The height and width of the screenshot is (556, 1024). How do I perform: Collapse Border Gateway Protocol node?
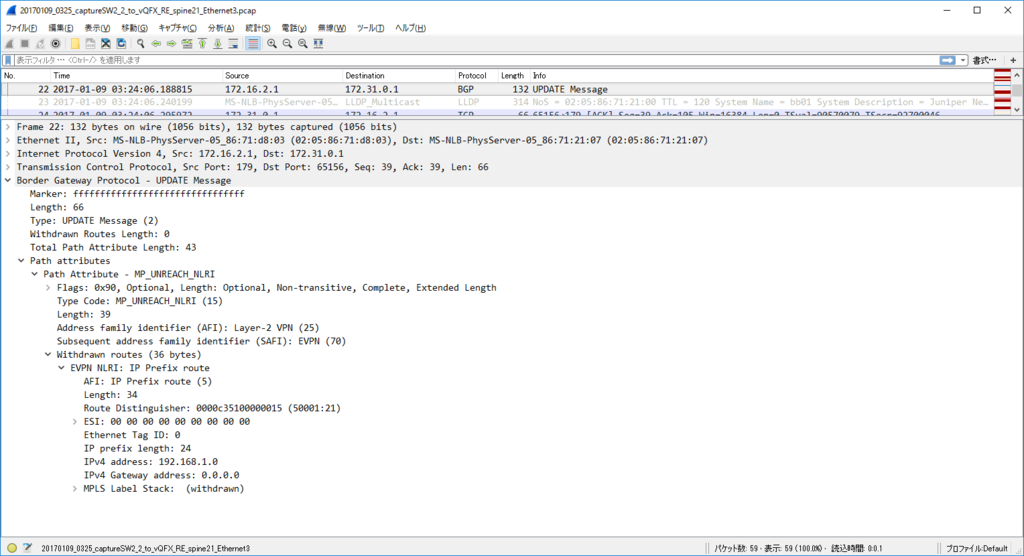pos(8,180)
